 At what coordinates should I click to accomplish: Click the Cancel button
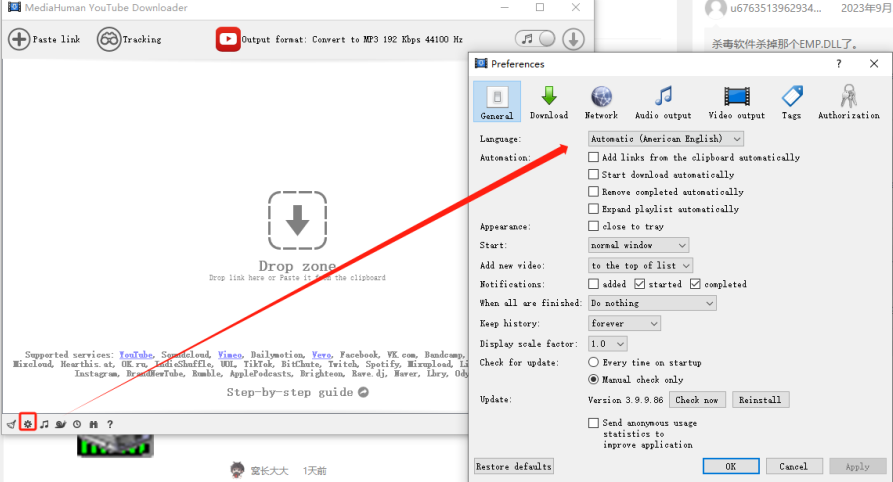pyautogui.click(x=794, y=467)
